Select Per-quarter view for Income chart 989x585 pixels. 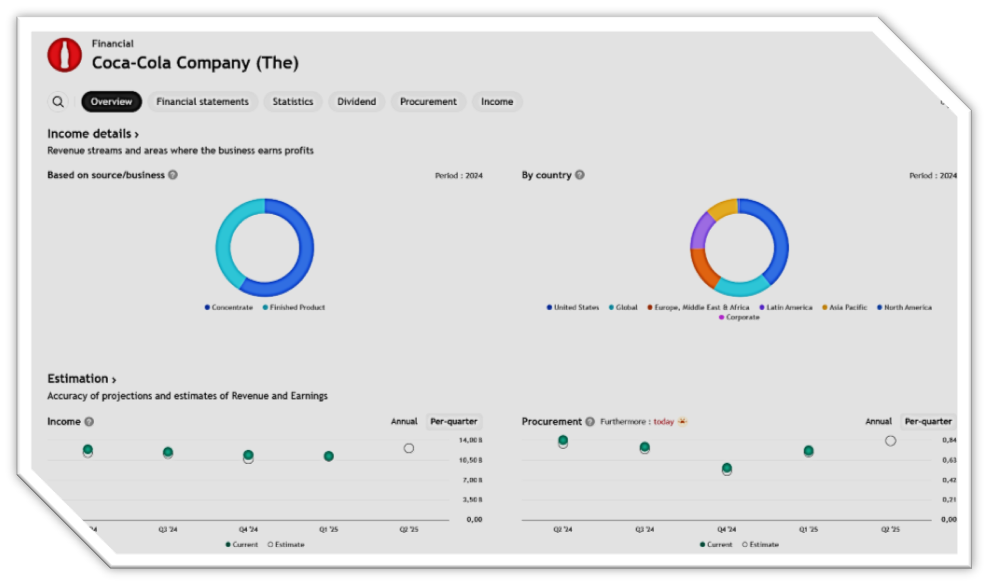(454, 422)
